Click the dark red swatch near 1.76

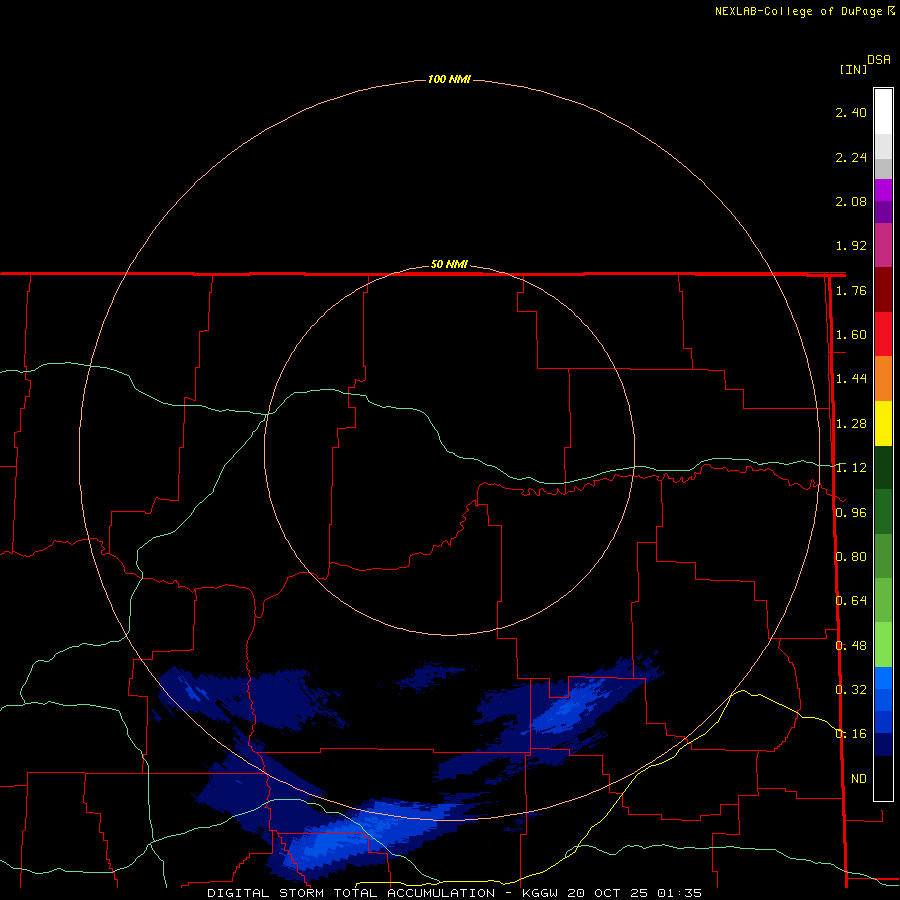point(883,290)
